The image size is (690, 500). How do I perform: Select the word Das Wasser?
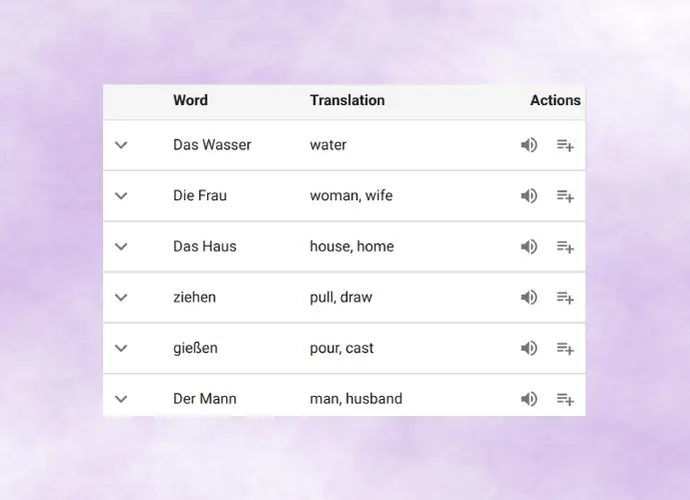(x=212, y=145)
